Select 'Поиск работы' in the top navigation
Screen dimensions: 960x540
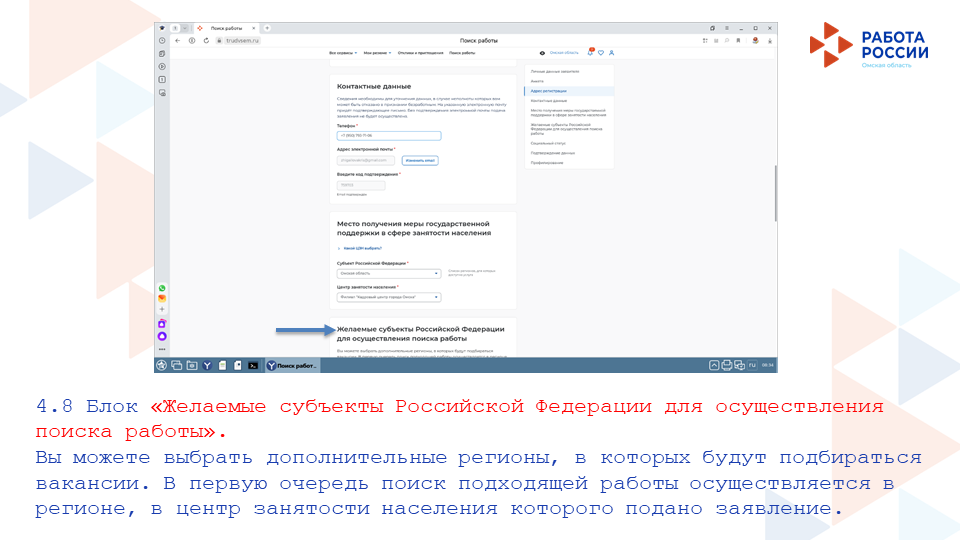tap(461, 52)
